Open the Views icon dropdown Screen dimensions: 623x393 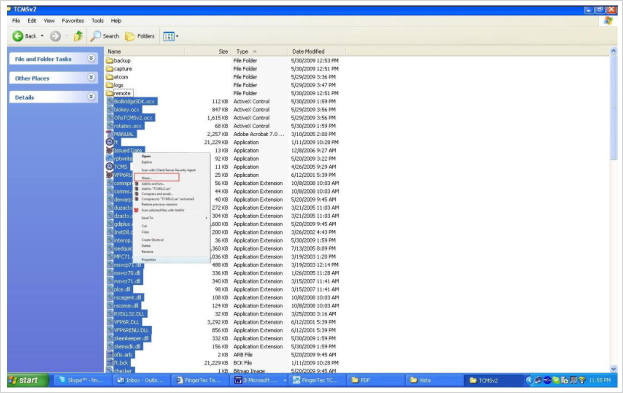[170, 37]
